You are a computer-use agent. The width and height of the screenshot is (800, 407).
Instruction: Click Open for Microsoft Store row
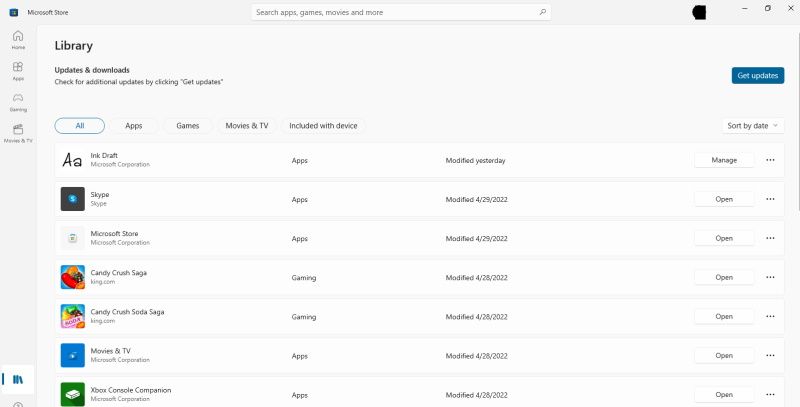tap(724, 238)
